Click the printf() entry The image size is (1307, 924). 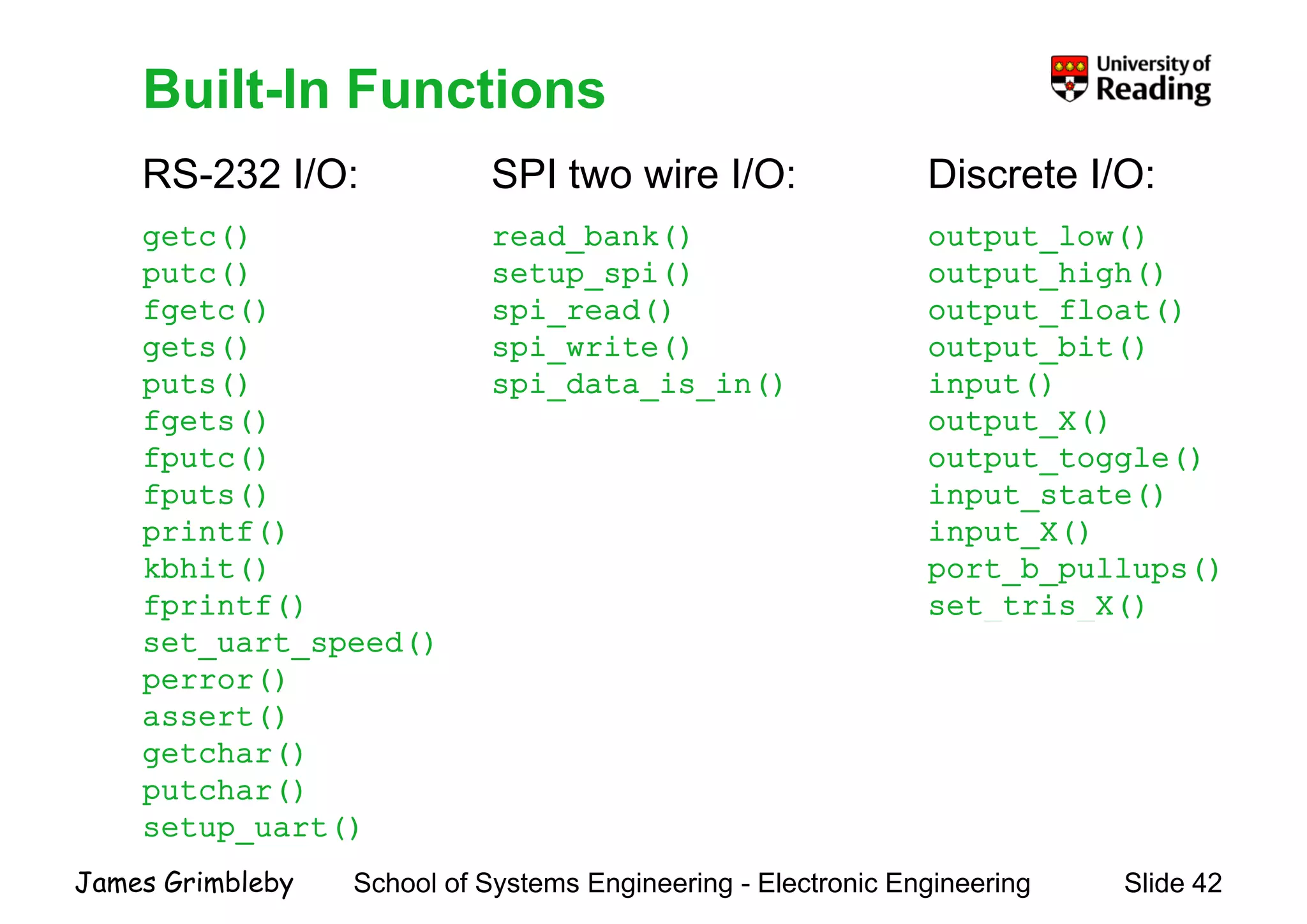point(214,533)
